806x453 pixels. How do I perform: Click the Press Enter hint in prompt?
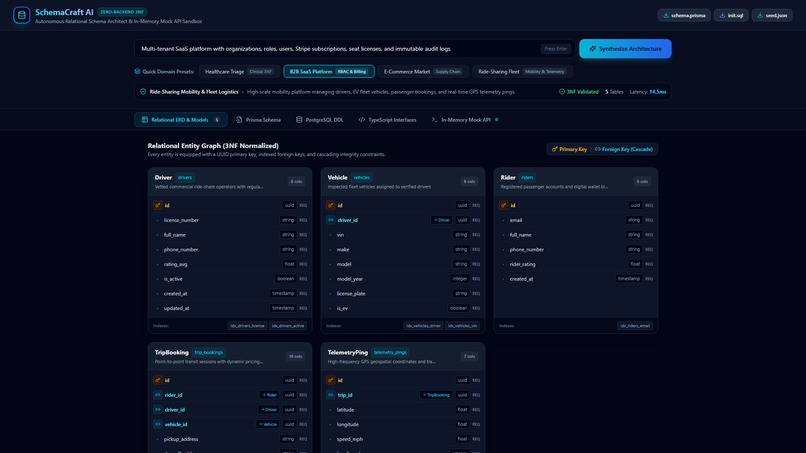[x=556, y=49]
